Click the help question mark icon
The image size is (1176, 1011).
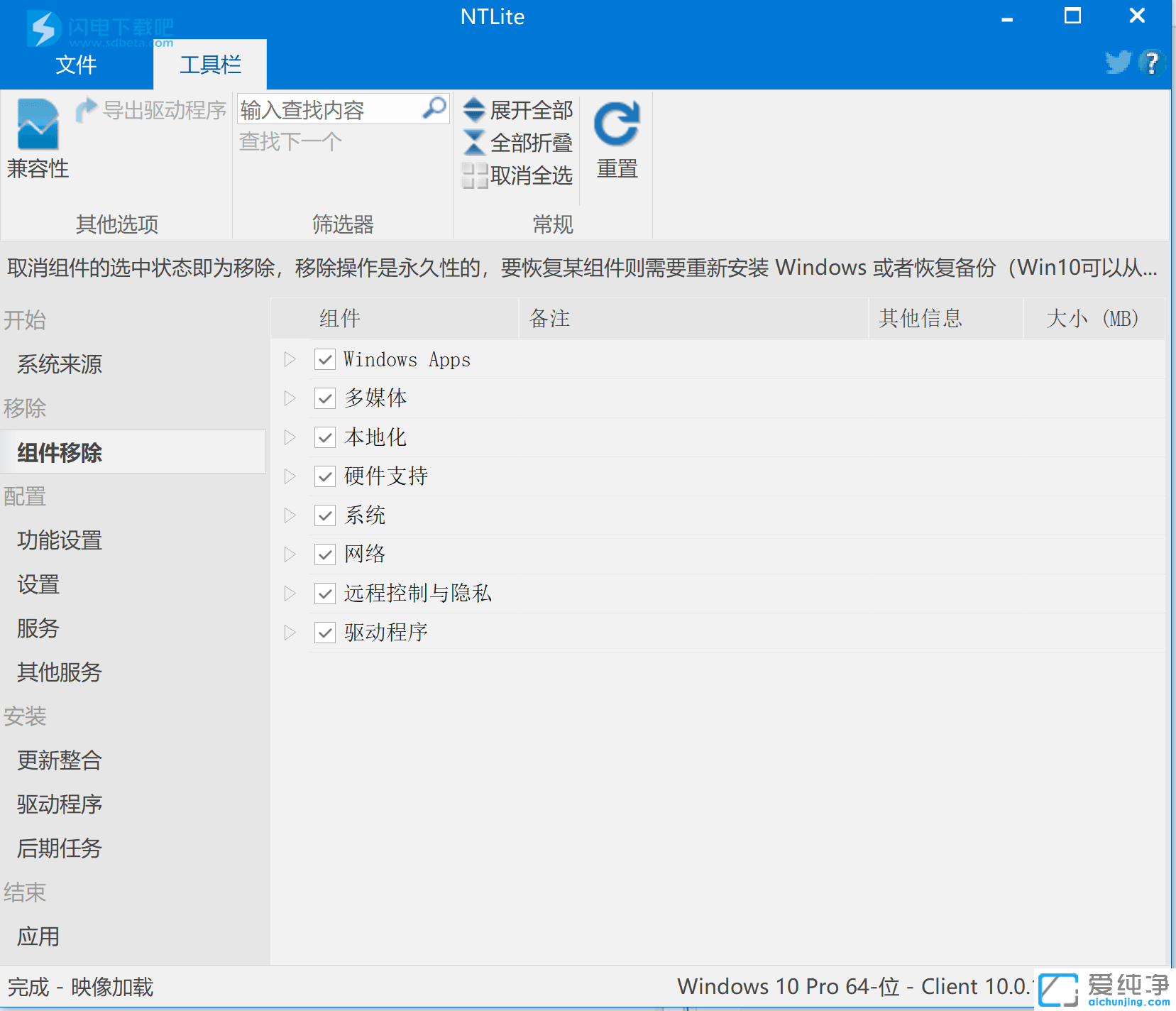1151,63
